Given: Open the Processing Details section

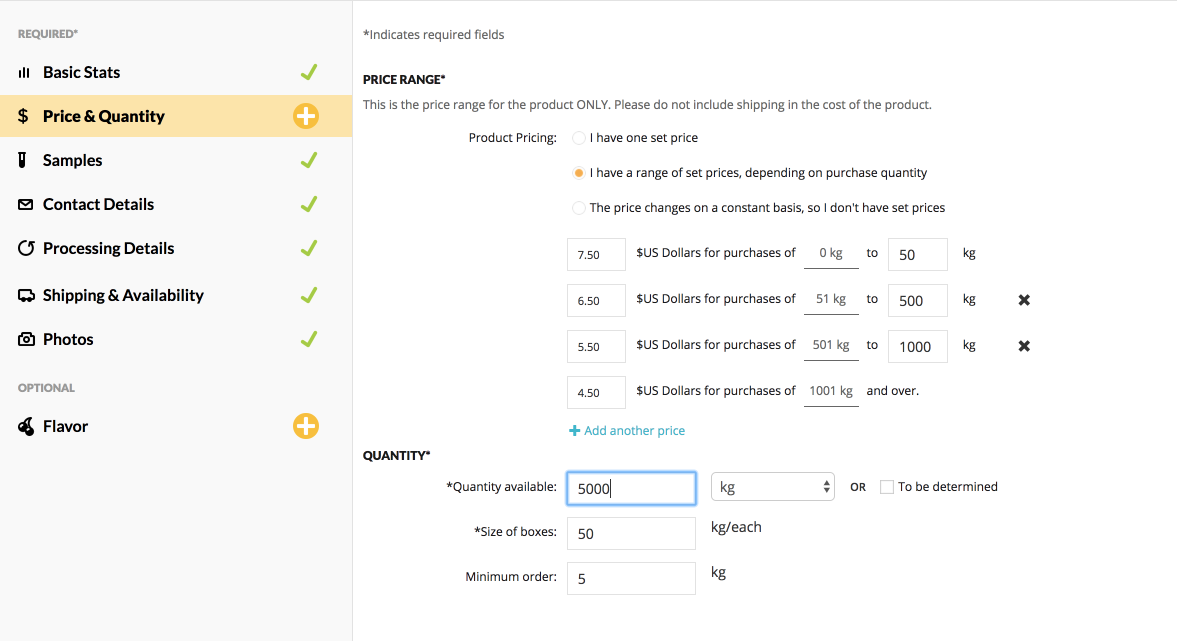Looking at the screenshot, I should pyautogui.click(x=108, y=248).
